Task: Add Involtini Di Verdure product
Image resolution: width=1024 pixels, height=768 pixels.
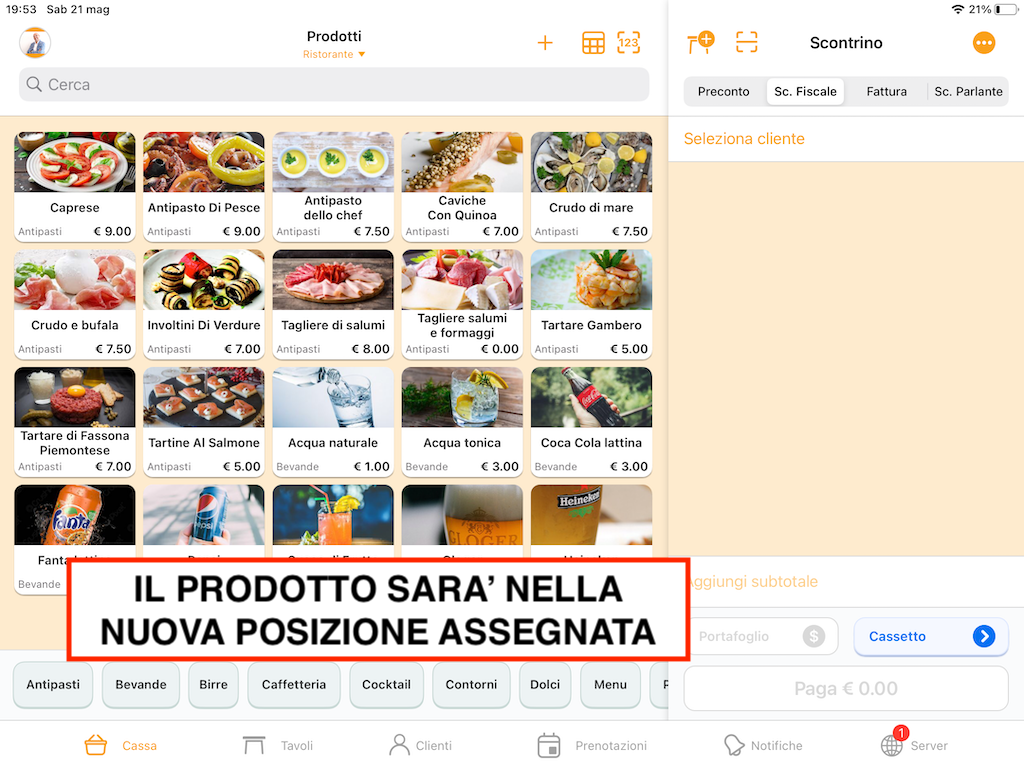Action: [204, 304]
